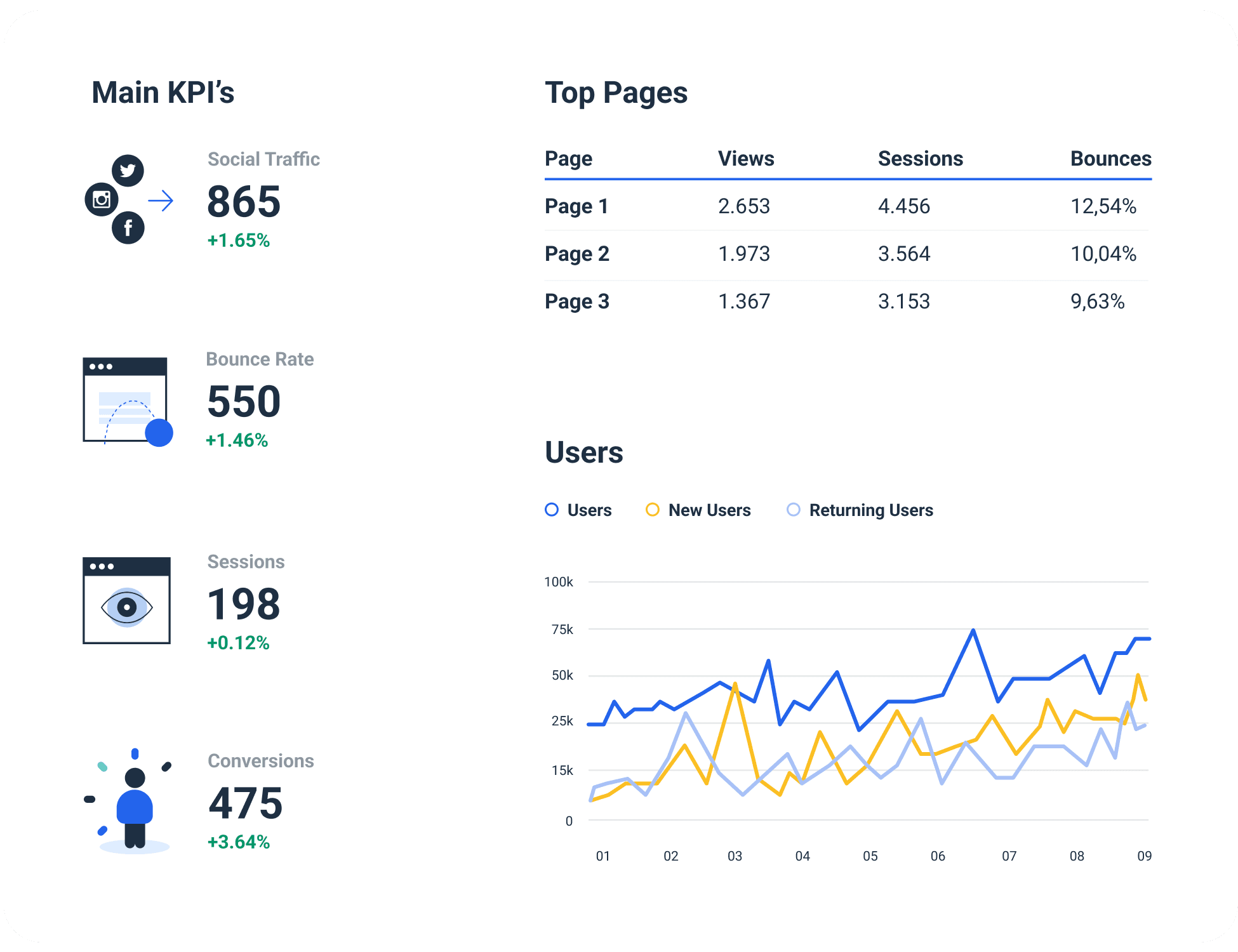Select the Bounce Rate browser window icon
Image resolution: width=1238 pixels, height=952 pixels.
click(x=126, y=400)
